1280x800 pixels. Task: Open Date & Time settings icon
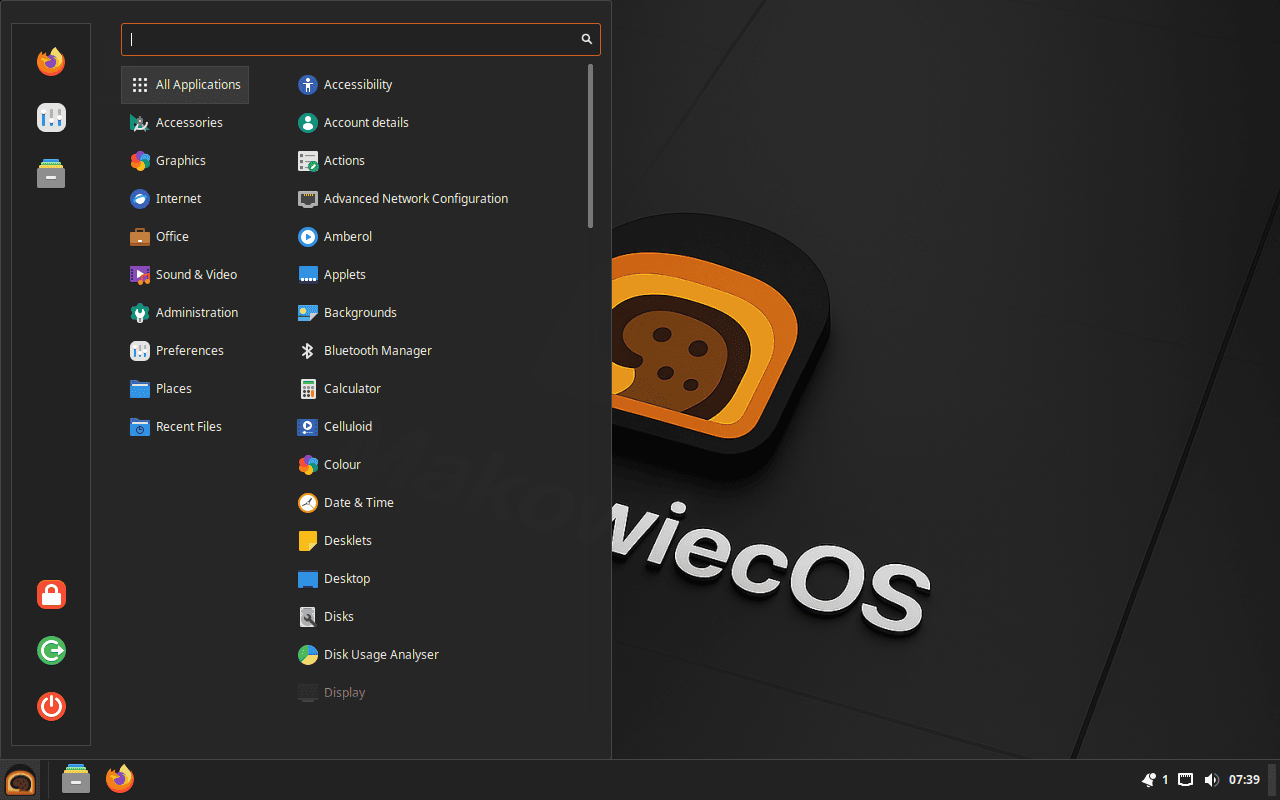(x=308, y=503)
